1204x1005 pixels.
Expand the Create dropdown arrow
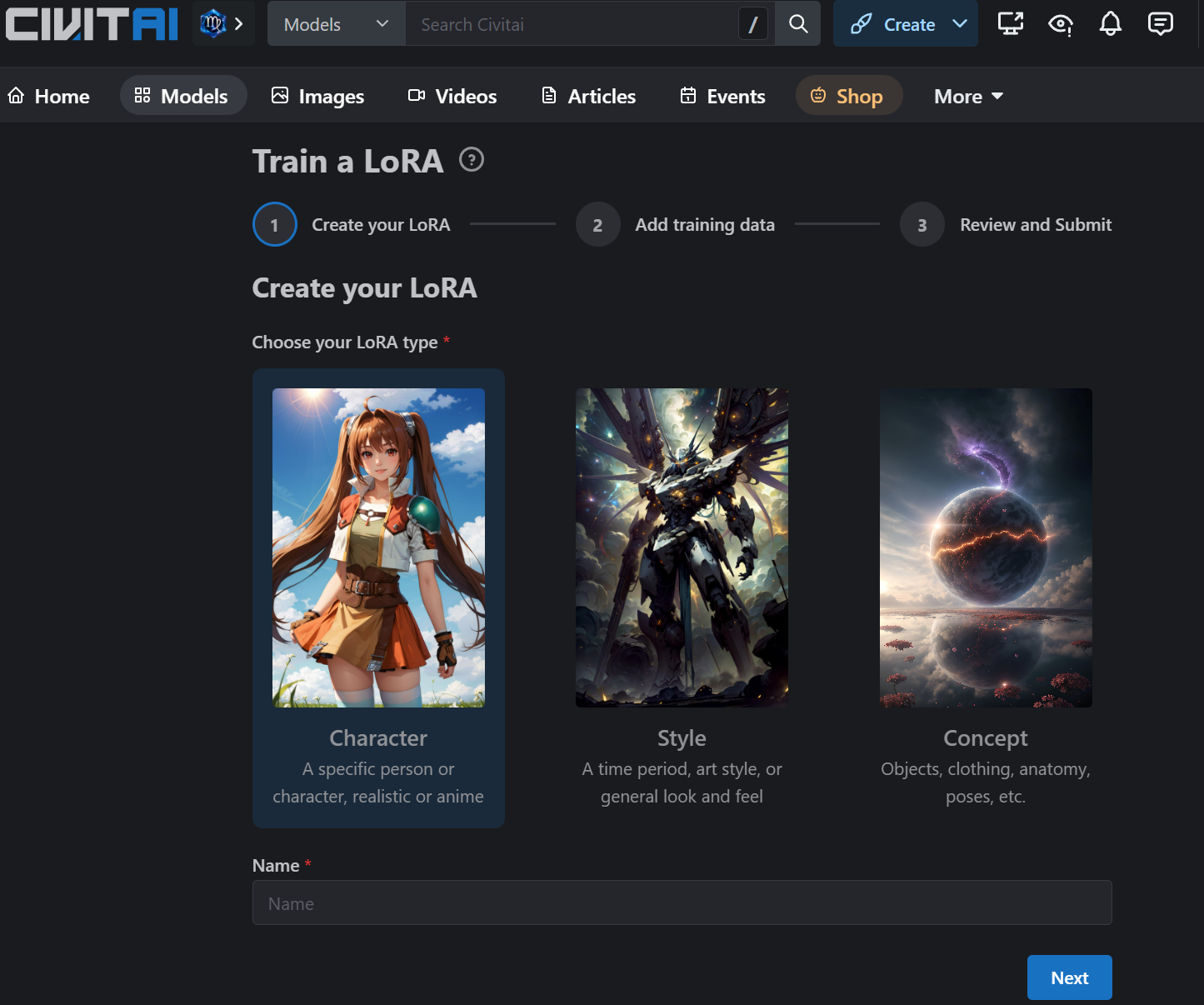pos(960,24)
